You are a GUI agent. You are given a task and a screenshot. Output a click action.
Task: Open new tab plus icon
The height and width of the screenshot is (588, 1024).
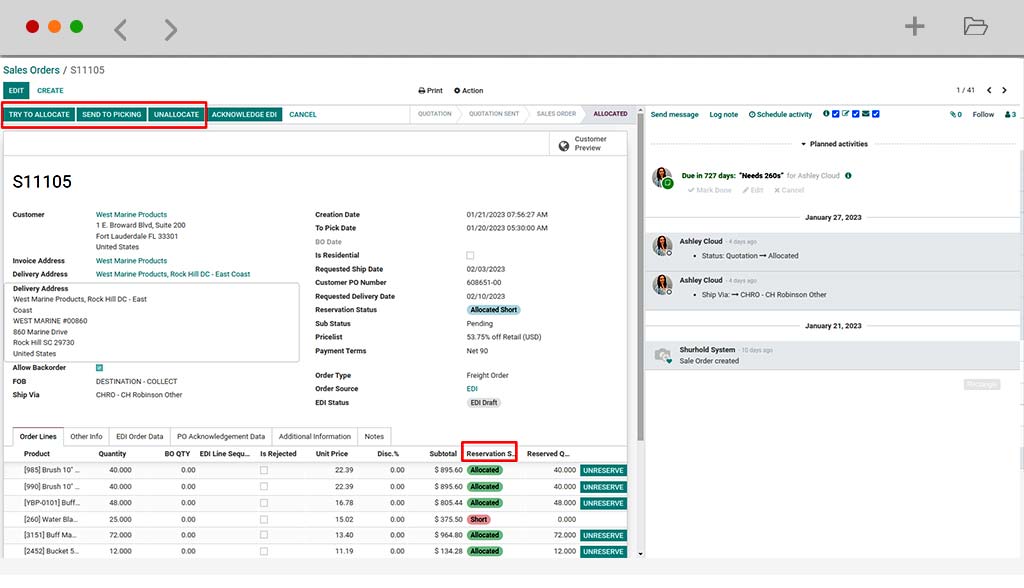coord(914,26)
